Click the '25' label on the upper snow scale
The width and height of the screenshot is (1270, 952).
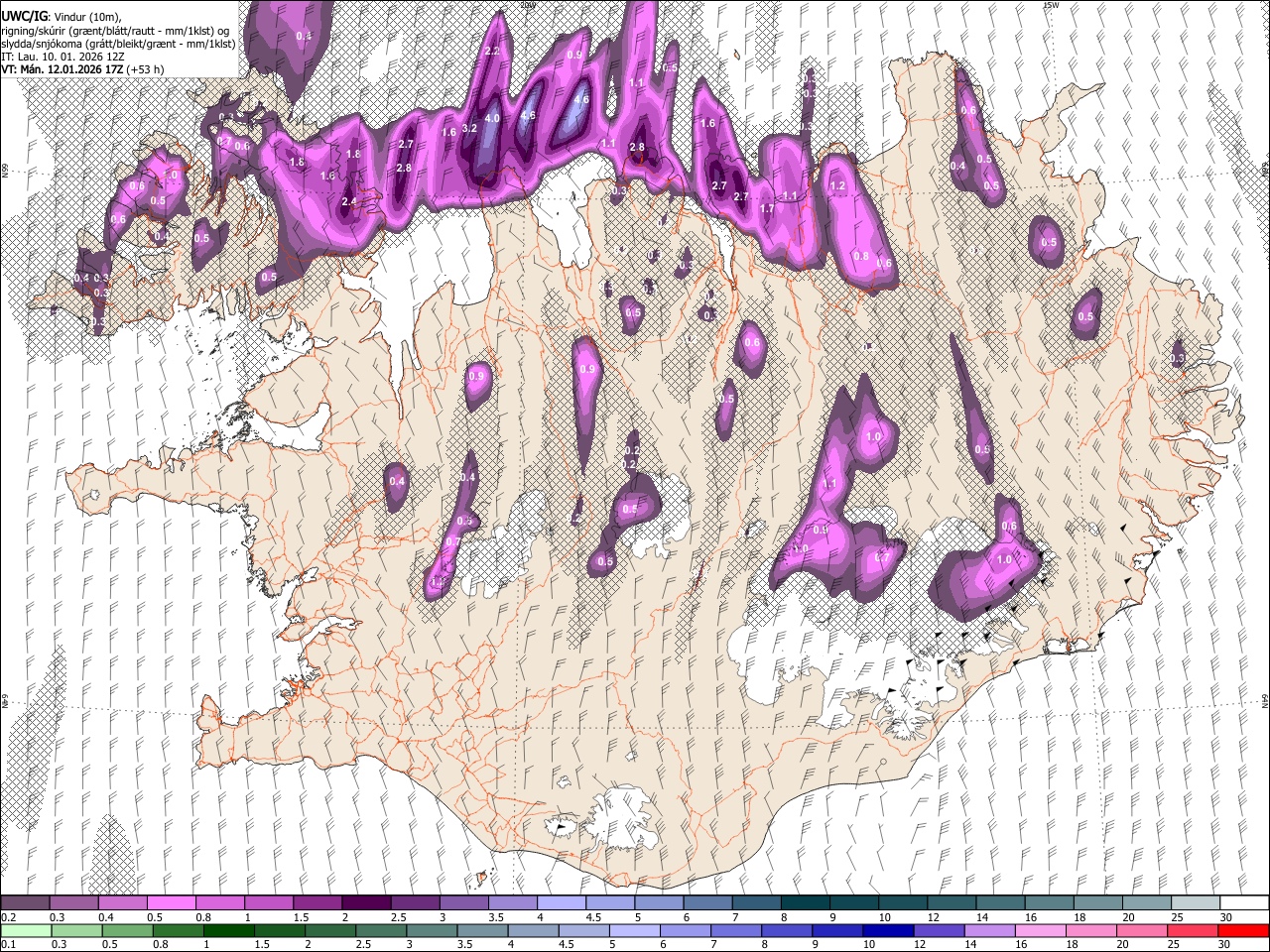[1177, 917]
